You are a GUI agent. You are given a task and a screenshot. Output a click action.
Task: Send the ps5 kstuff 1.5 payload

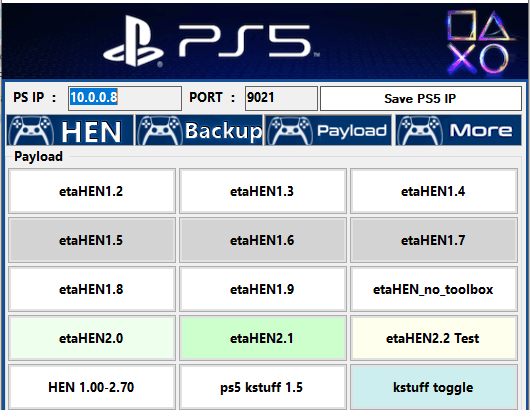(263, 387)
